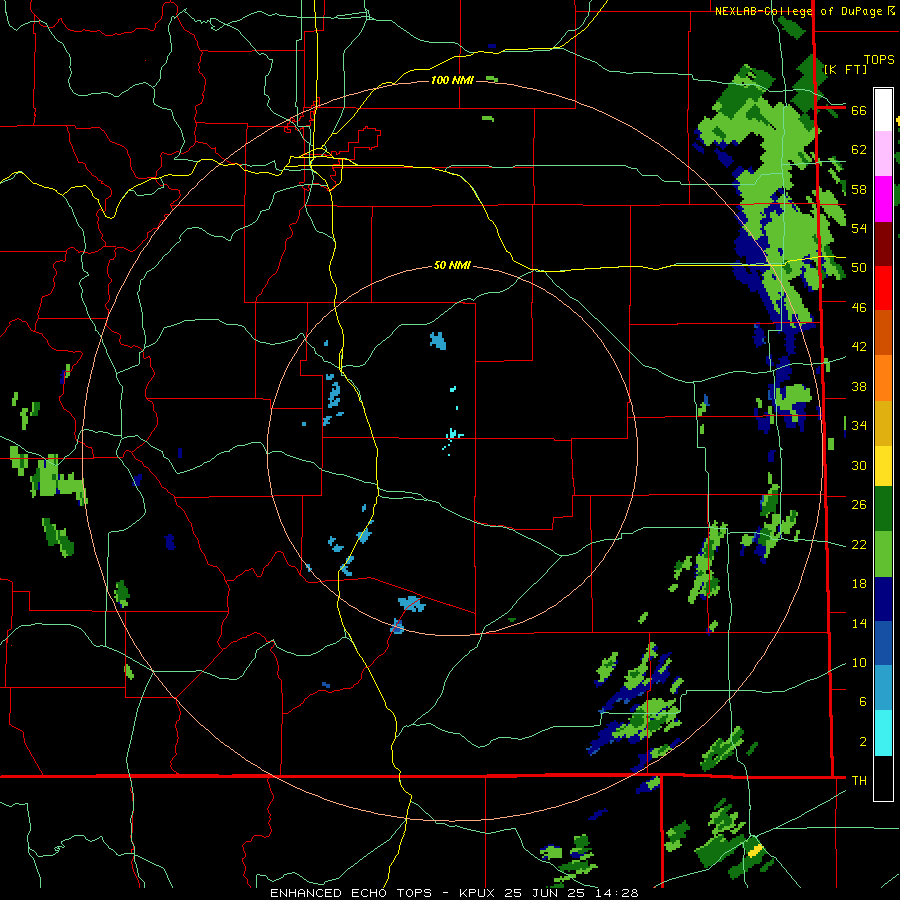The image size is (900, 900).
Task: Click the 54 scale label
Action: point(859,228)
